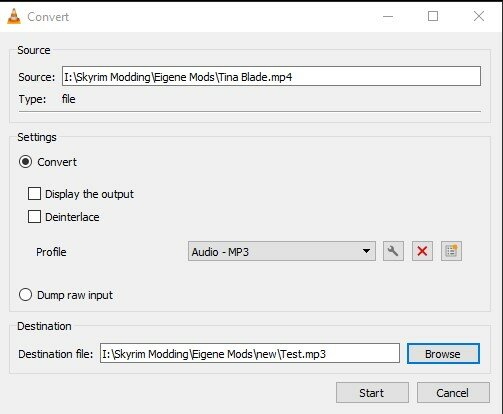
Task: Click the VLC cone icon in title bar
Action: coord(14,16)
